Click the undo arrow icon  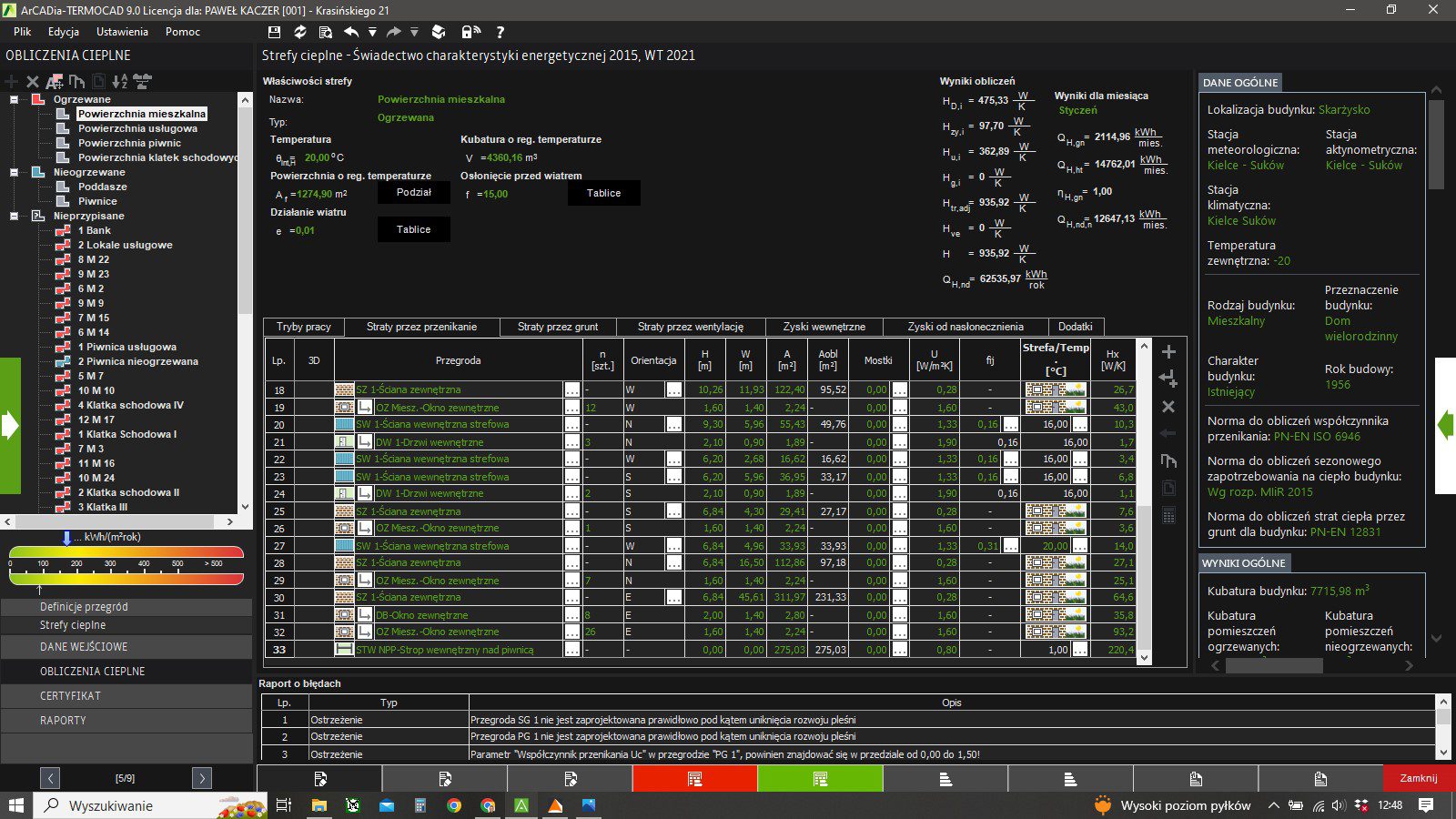tap(350, 32)
